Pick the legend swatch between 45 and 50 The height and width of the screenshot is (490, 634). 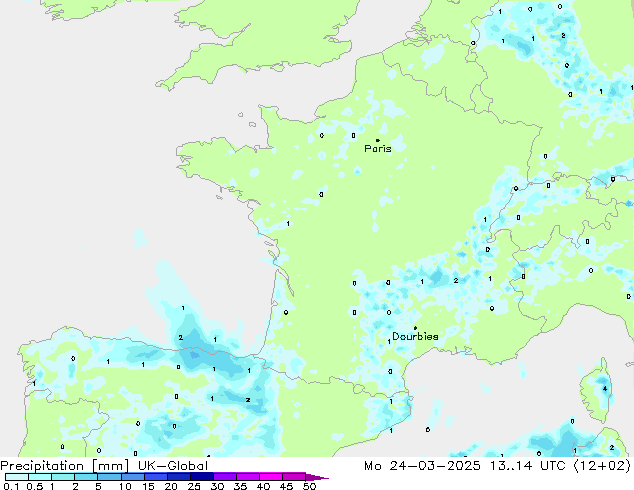(x=294, y=477)
